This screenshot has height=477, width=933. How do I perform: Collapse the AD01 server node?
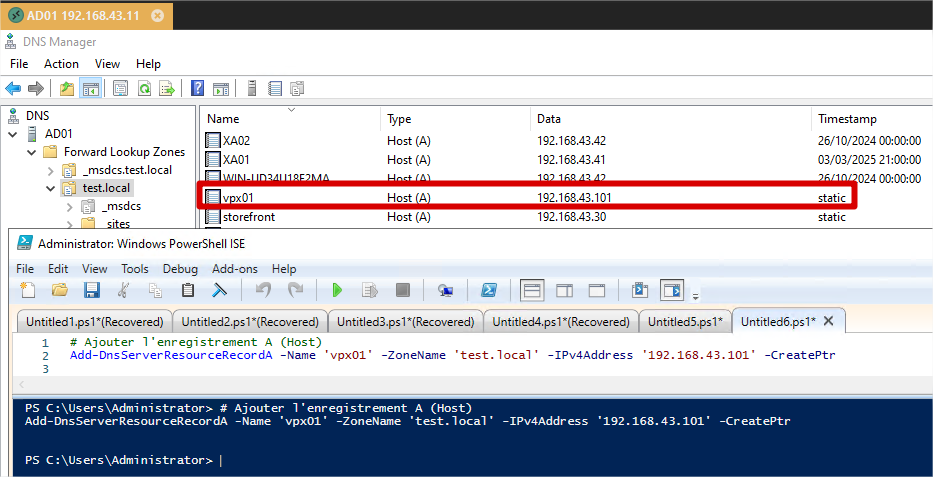[13, 134]
